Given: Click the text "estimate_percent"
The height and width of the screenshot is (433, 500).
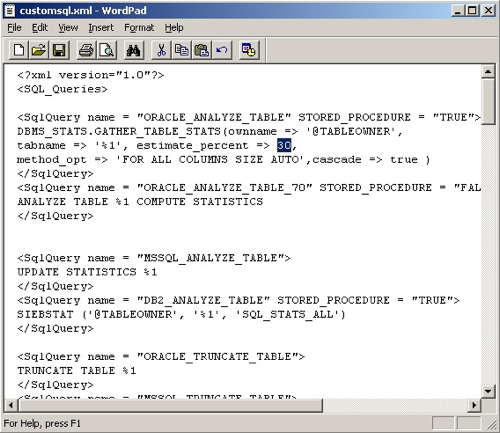Looking at the screenshot, I should click(192, 146).
